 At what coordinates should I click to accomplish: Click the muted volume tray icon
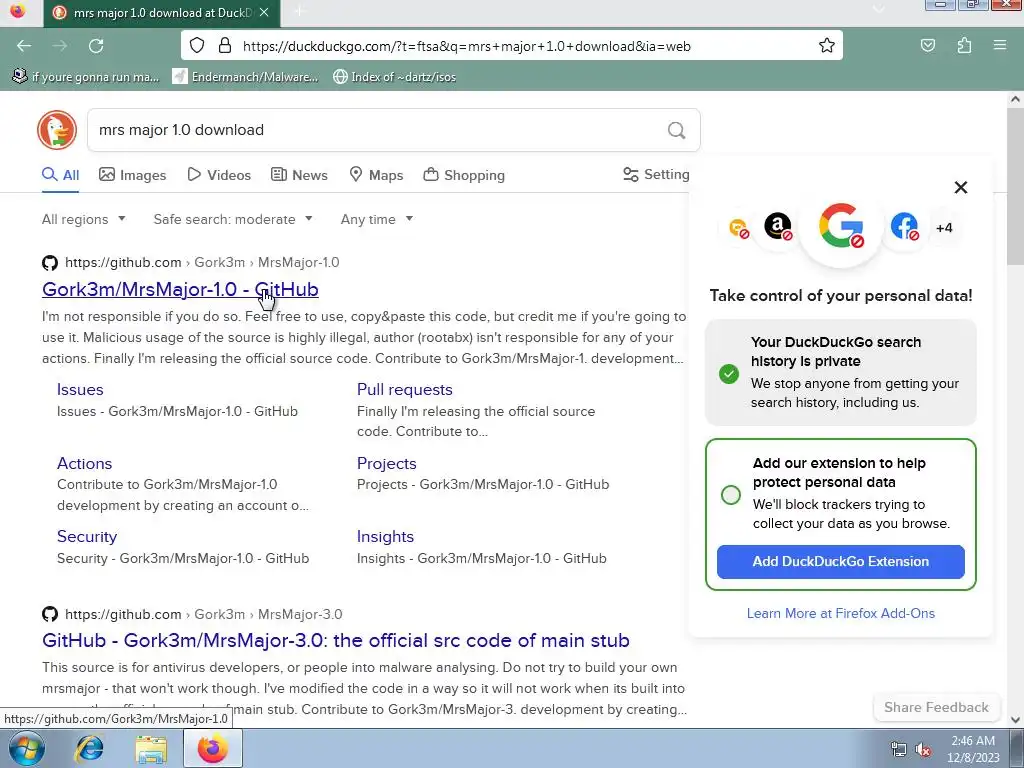point(923,750)
